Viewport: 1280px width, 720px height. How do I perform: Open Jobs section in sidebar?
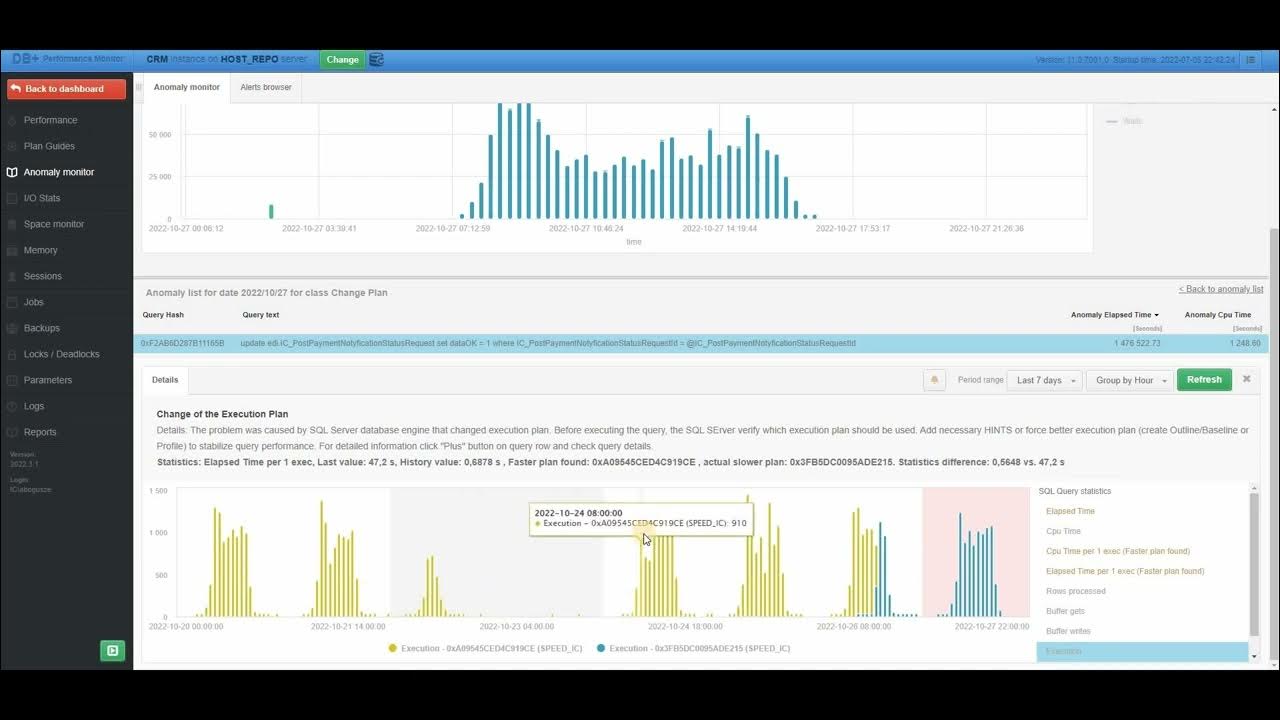34,302
